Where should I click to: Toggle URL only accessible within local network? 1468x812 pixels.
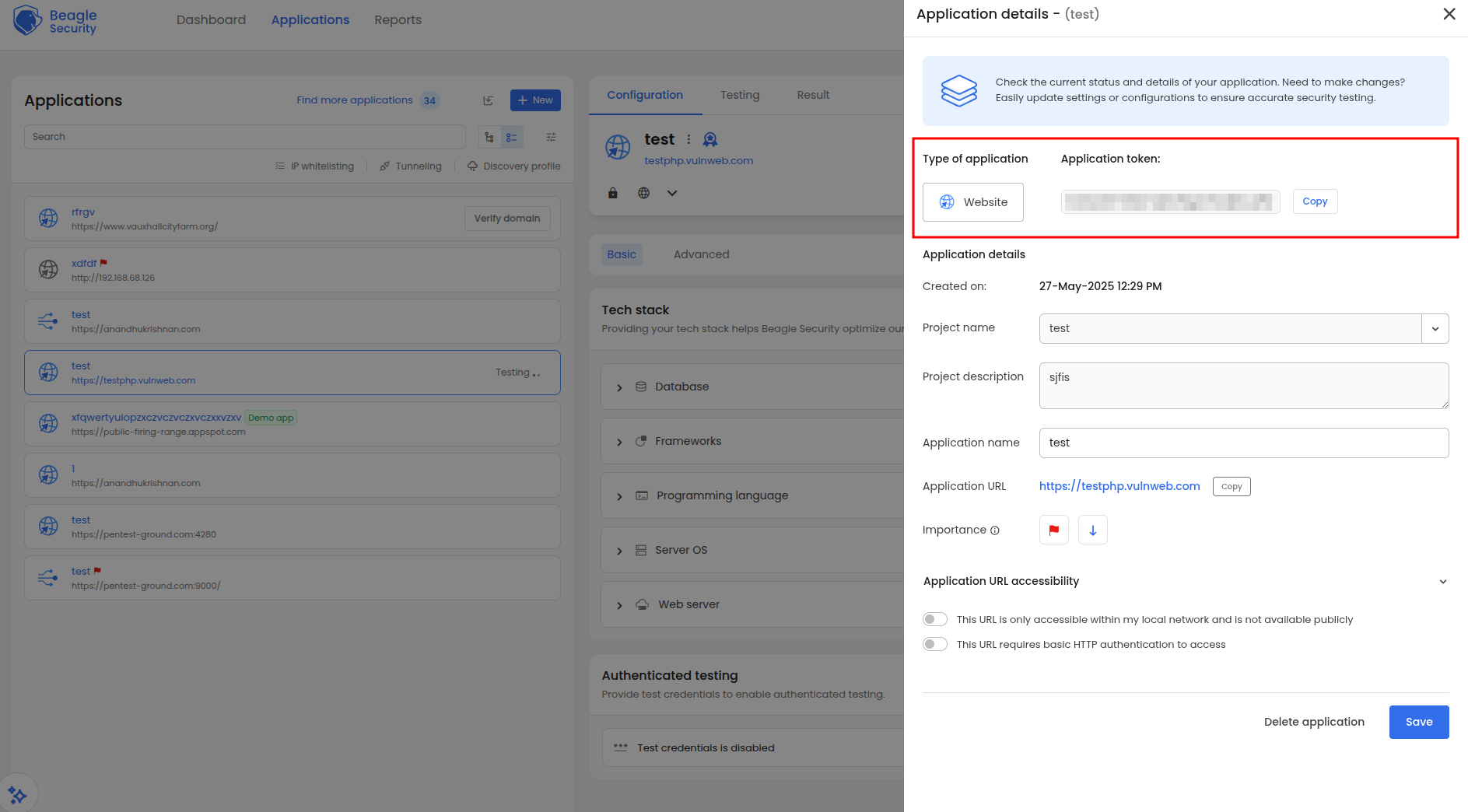click(934, 619)
